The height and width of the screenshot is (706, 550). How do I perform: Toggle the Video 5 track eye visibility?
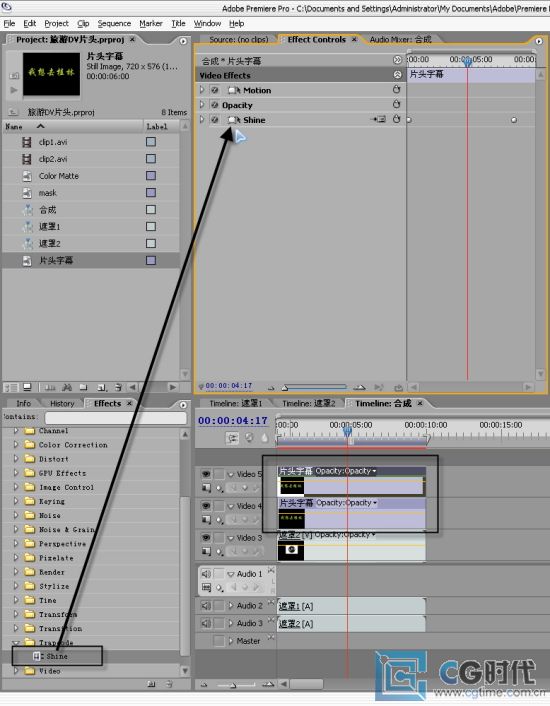[206, 474]
